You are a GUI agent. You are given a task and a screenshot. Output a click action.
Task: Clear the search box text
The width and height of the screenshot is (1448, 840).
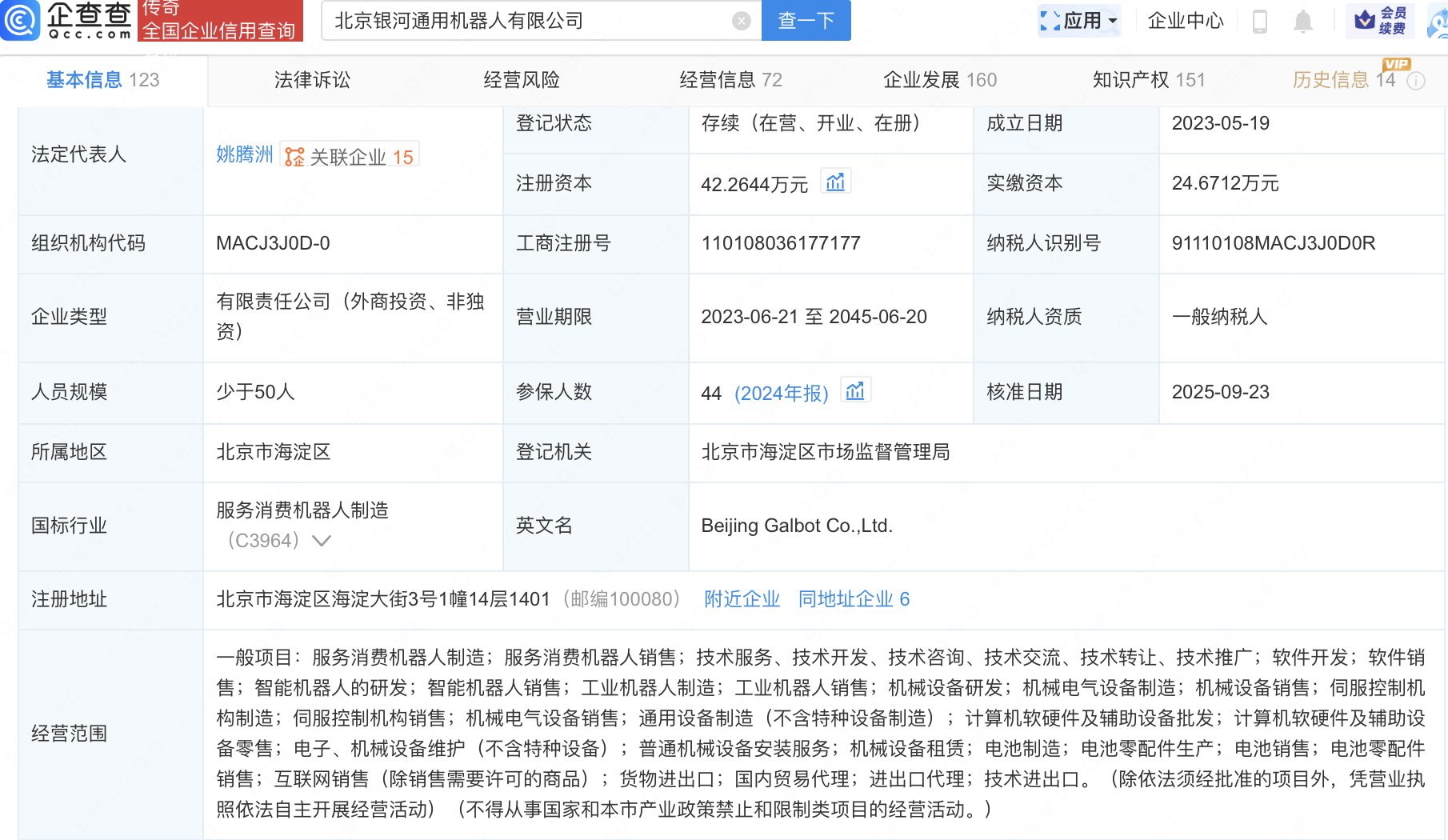click(742, 21)
